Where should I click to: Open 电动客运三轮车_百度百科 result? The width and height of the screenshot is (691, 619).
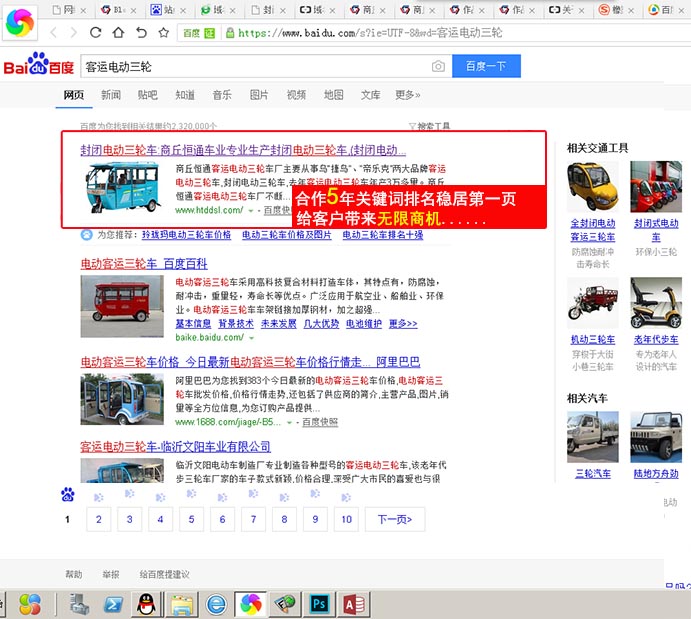pos(144,264)
